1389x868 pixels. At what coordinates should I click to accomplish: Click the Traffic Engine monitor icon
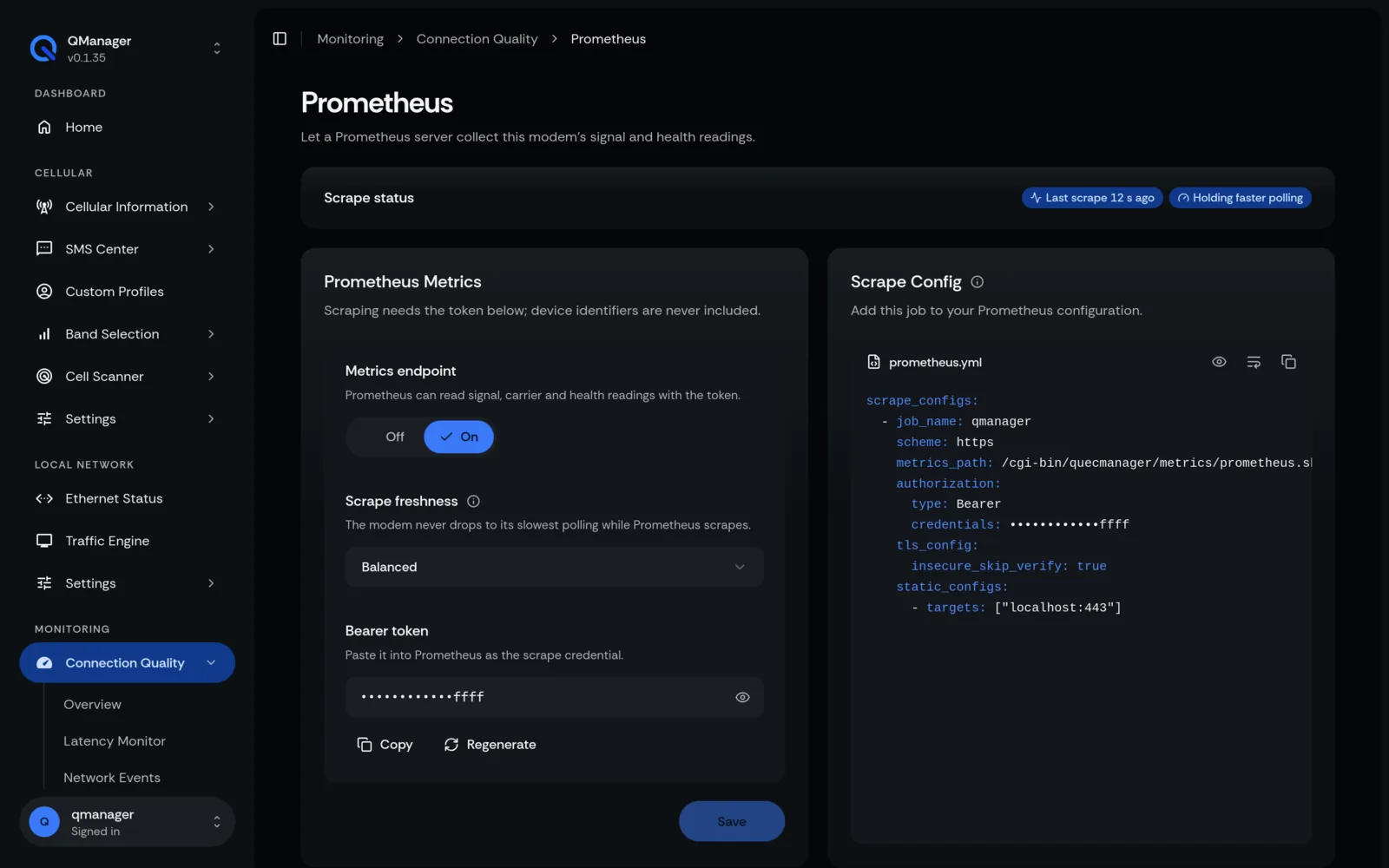coord(44,541)
